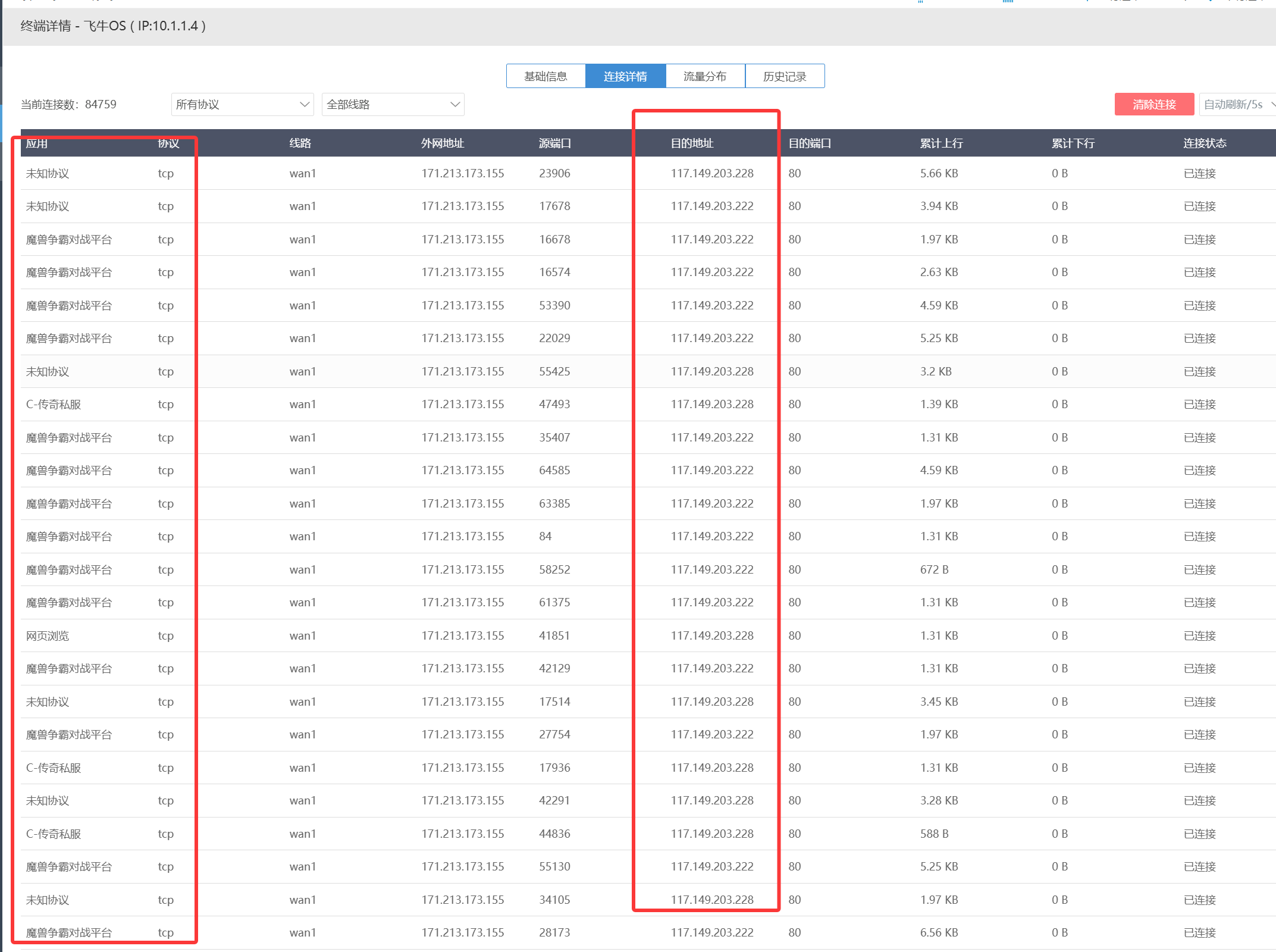Select the row with source port 47493
This screenshot has height=952, width=1276.
point(554,405)
